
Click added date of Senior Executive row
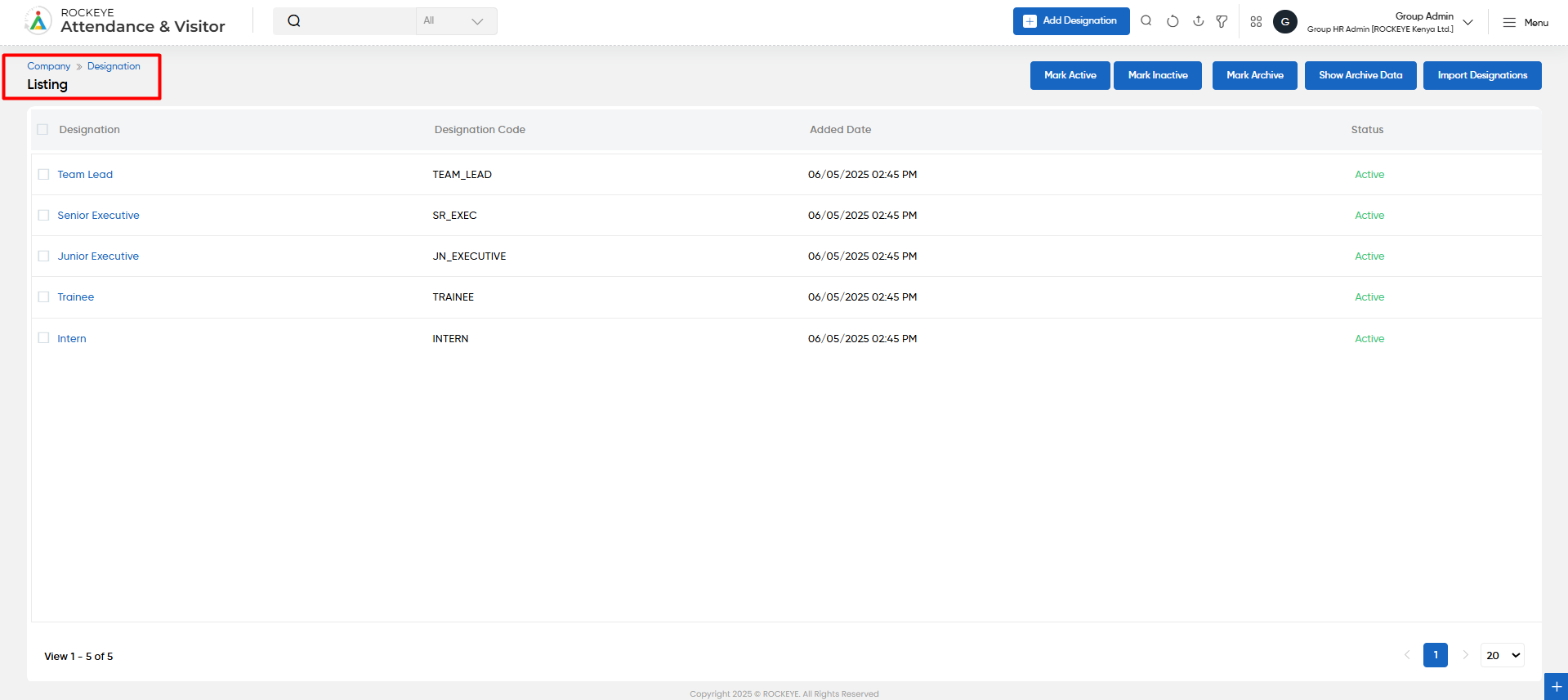863,215
